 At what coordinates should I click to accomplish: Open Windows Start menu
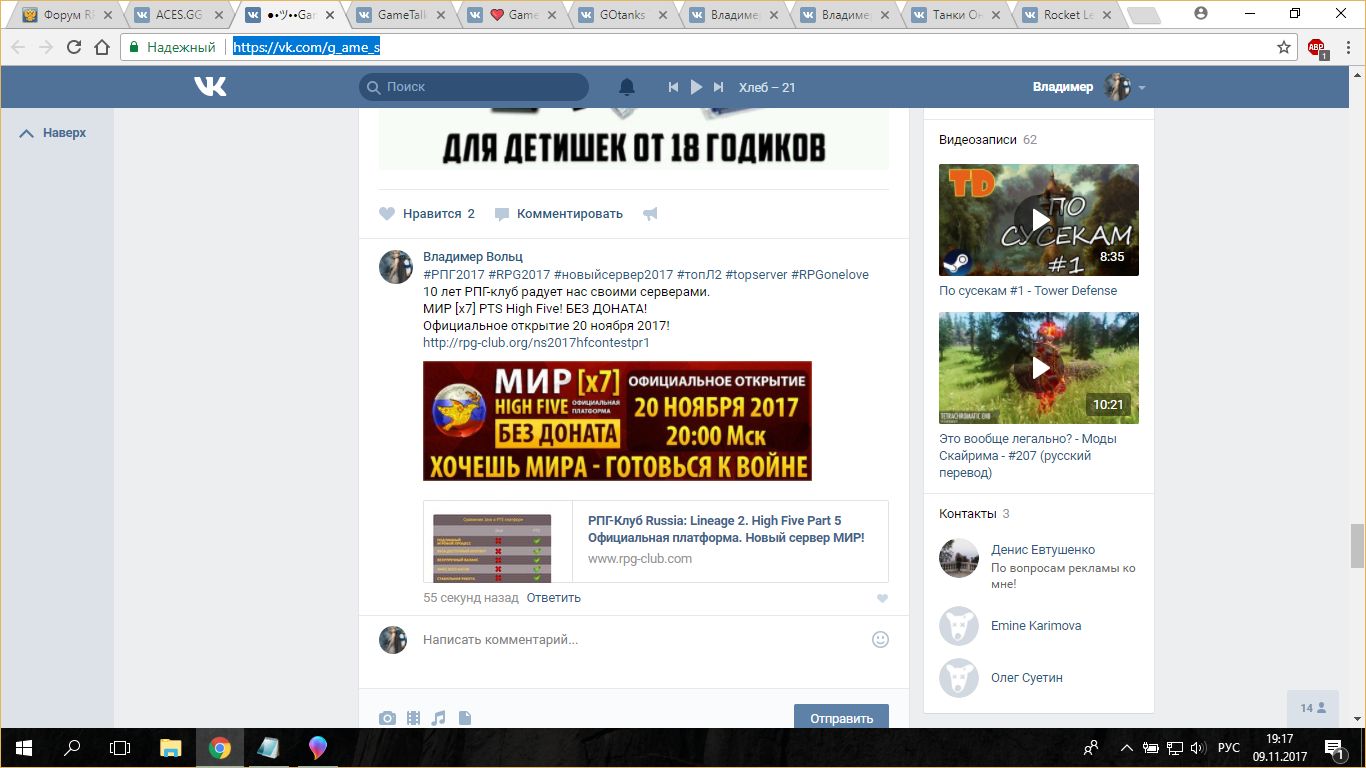(x=23, y=747)
